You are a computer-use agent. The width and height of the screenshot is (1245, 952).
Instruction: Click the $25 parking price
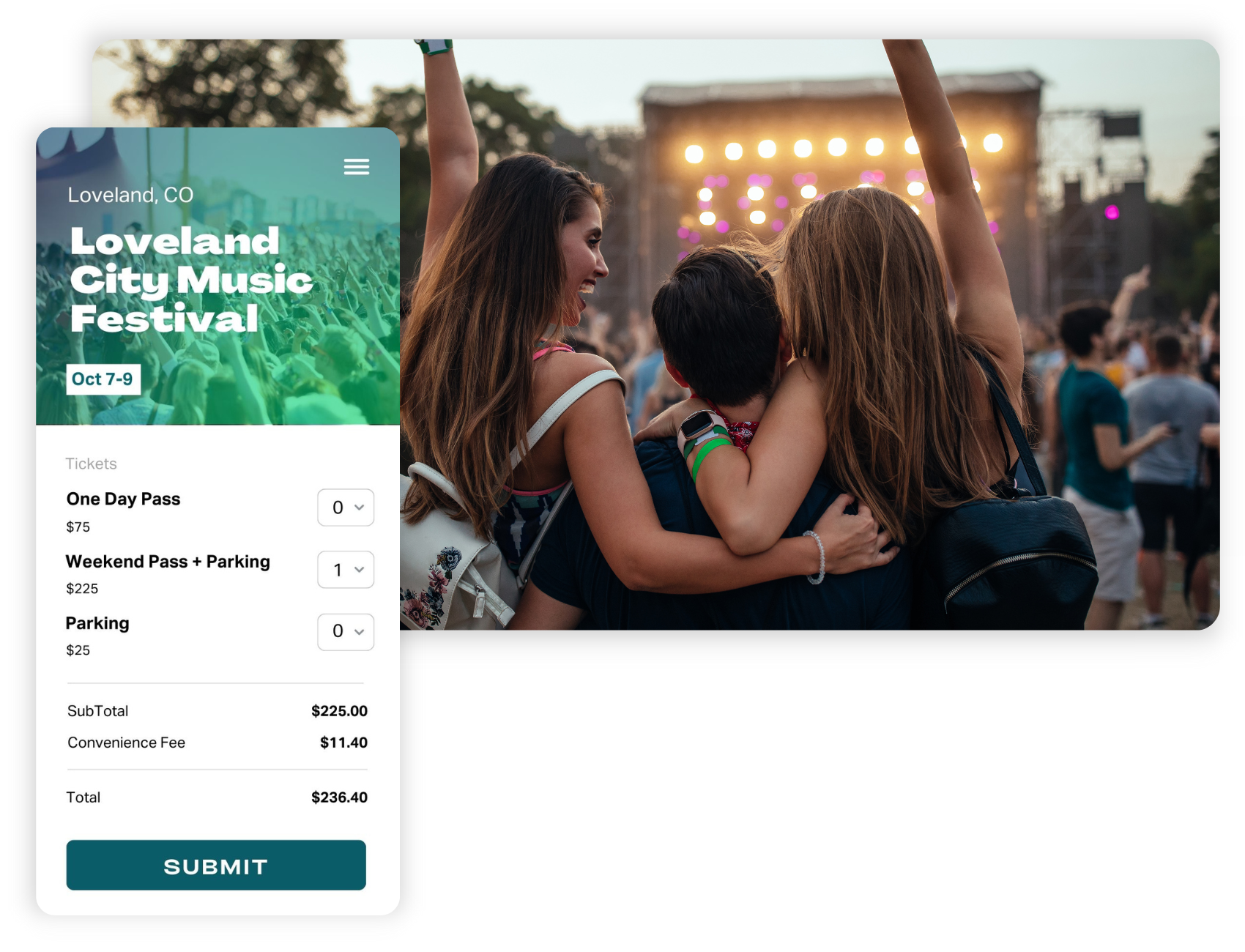tap(78, 650)
